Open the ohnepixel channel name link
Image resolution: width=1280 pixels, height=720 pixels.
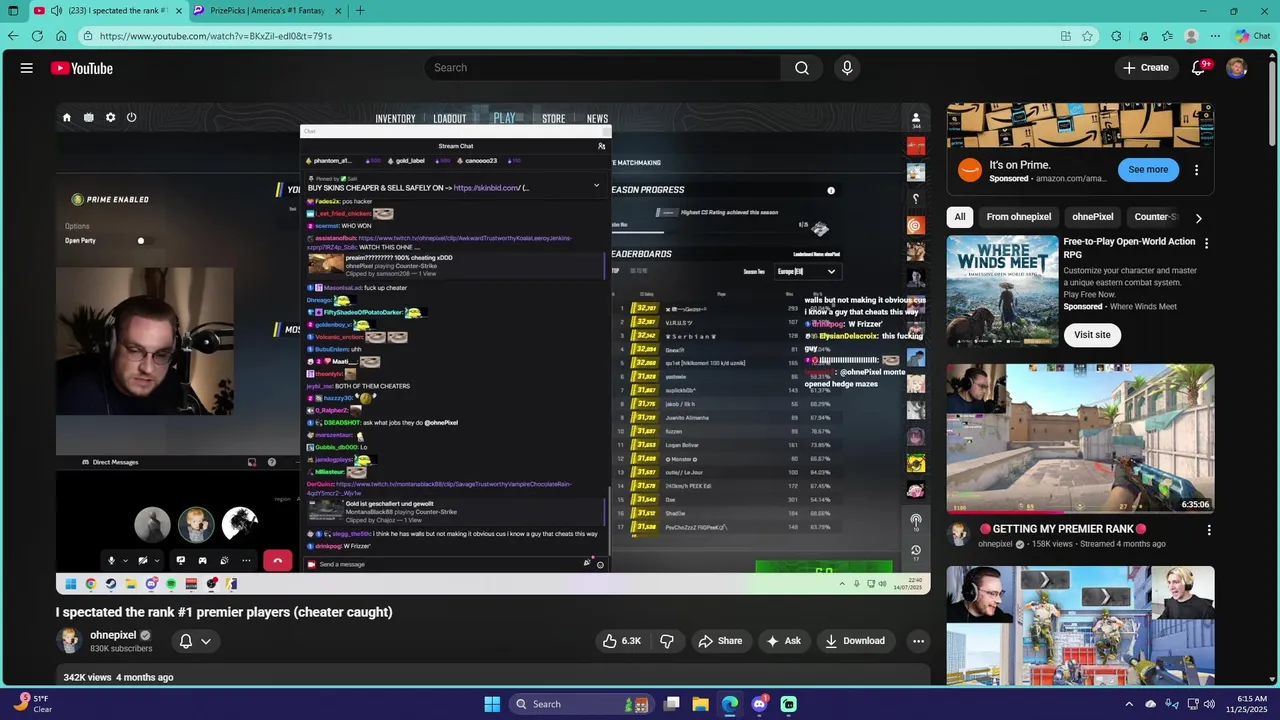click(x=114, y=635)
